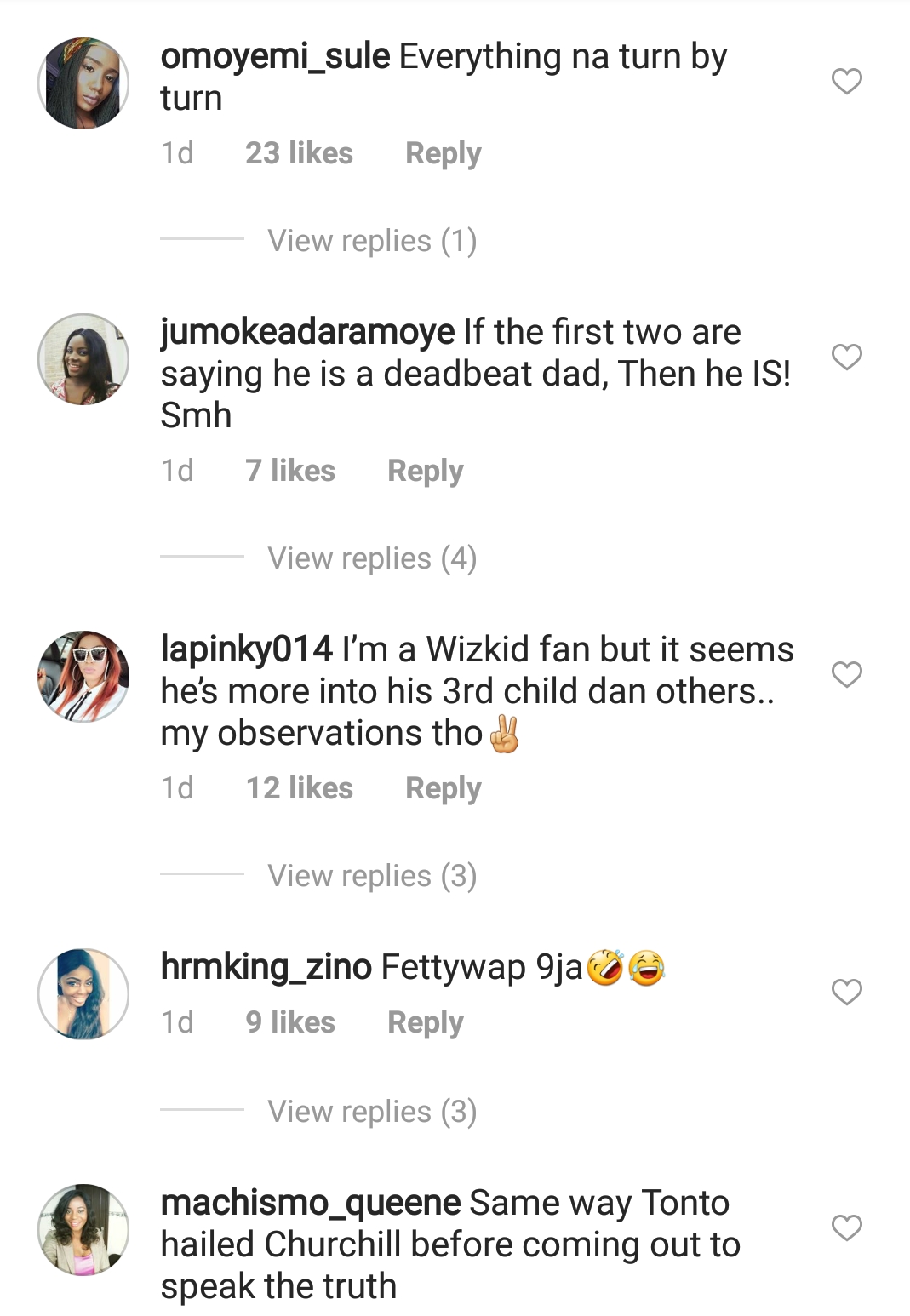Open omoyemi_sule's profile picture
The image size is (910, 1316).
coord(83,83)
